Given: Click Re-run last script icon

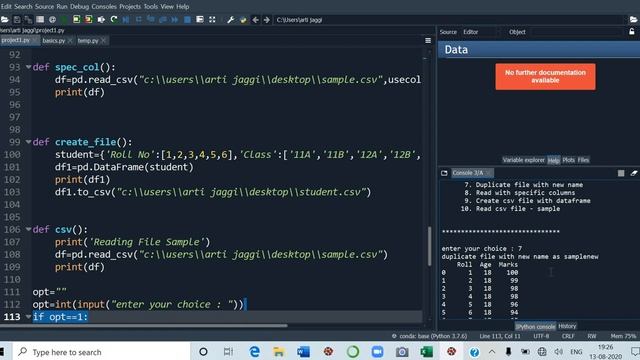Looking at the screenshot, I should coord(114,20).
